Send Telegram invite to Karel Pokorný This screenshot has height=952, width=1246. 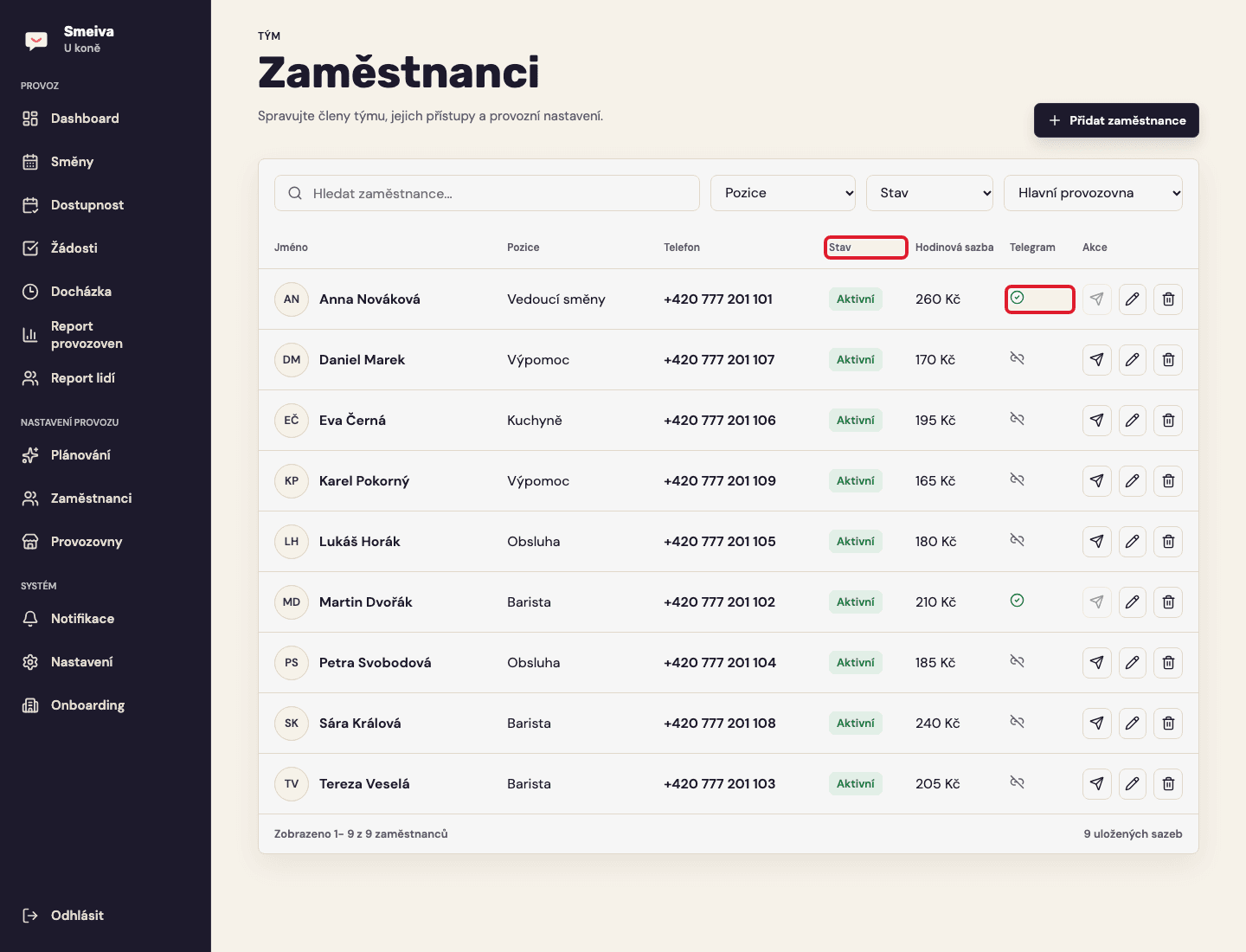click(x=1096, y=481)
